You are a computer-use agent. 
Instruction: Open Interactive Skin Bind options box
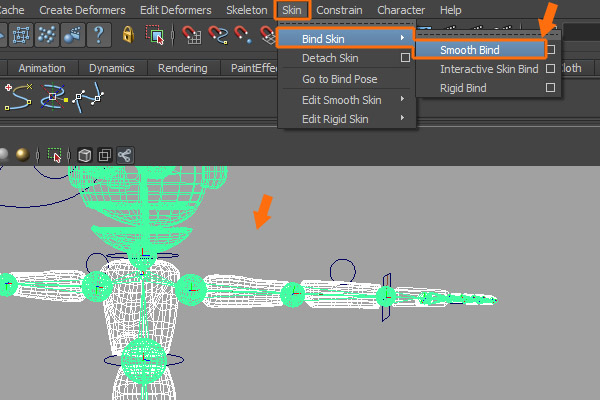coord(550,69)
